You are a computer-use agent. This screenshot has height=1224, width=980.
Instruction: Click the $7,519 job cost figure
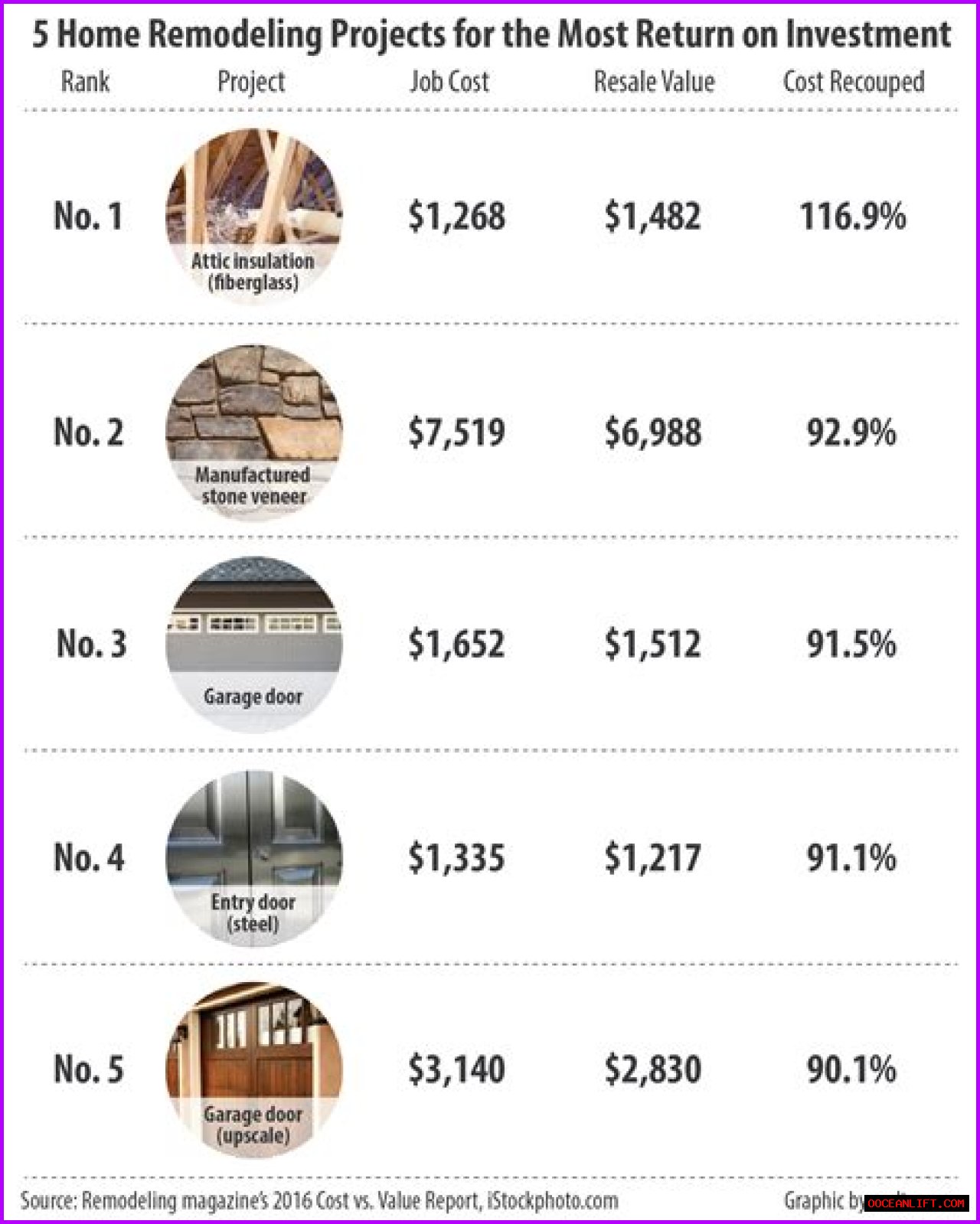[456, 432]
